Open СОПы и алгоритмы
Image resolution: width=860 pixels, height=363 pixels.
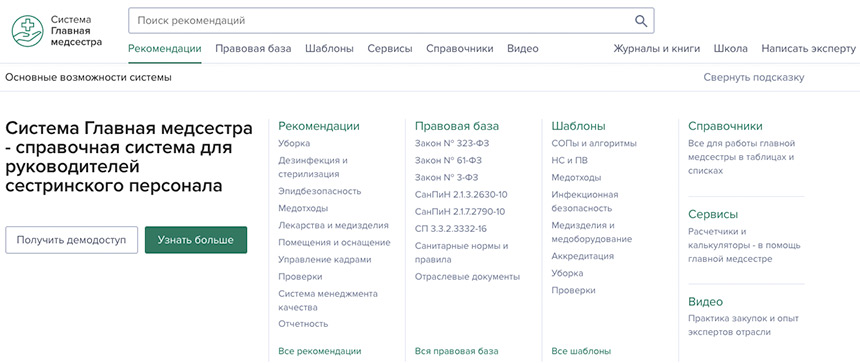pos(594,143)
